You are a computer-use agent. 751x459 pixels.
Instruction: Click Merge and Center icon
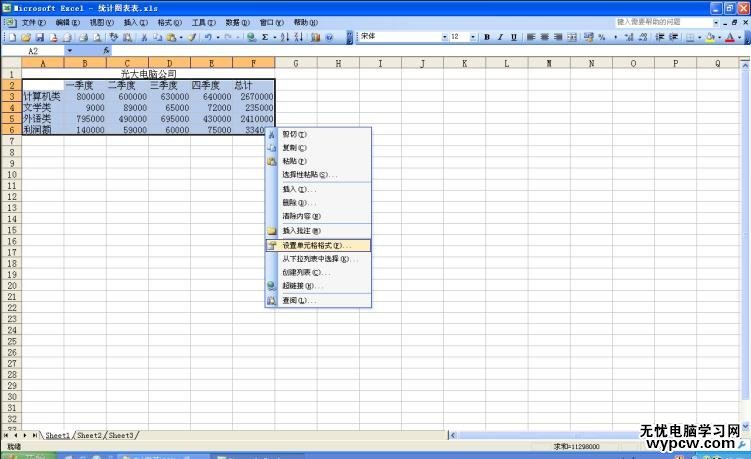(572, 37)
